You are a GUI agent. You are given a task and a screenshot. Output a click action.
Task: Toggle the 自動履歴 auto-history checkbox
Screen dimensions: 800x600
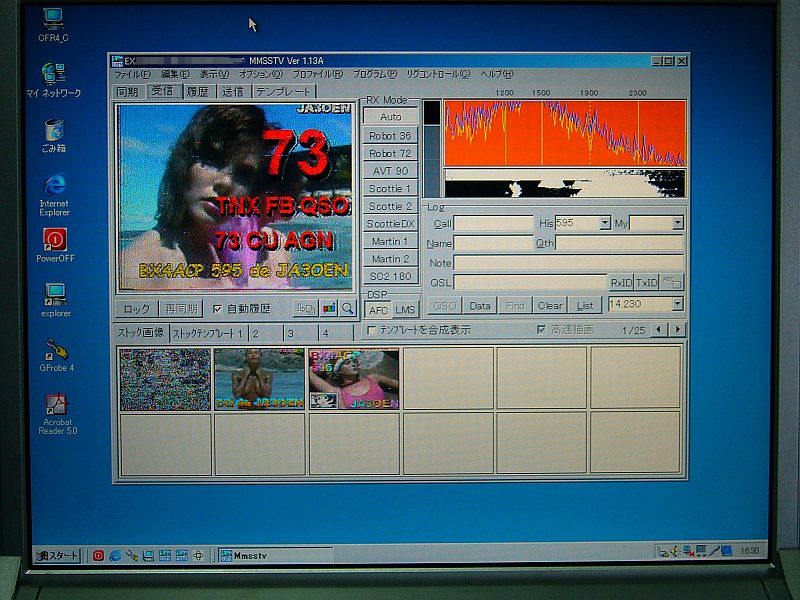point(218,309)
